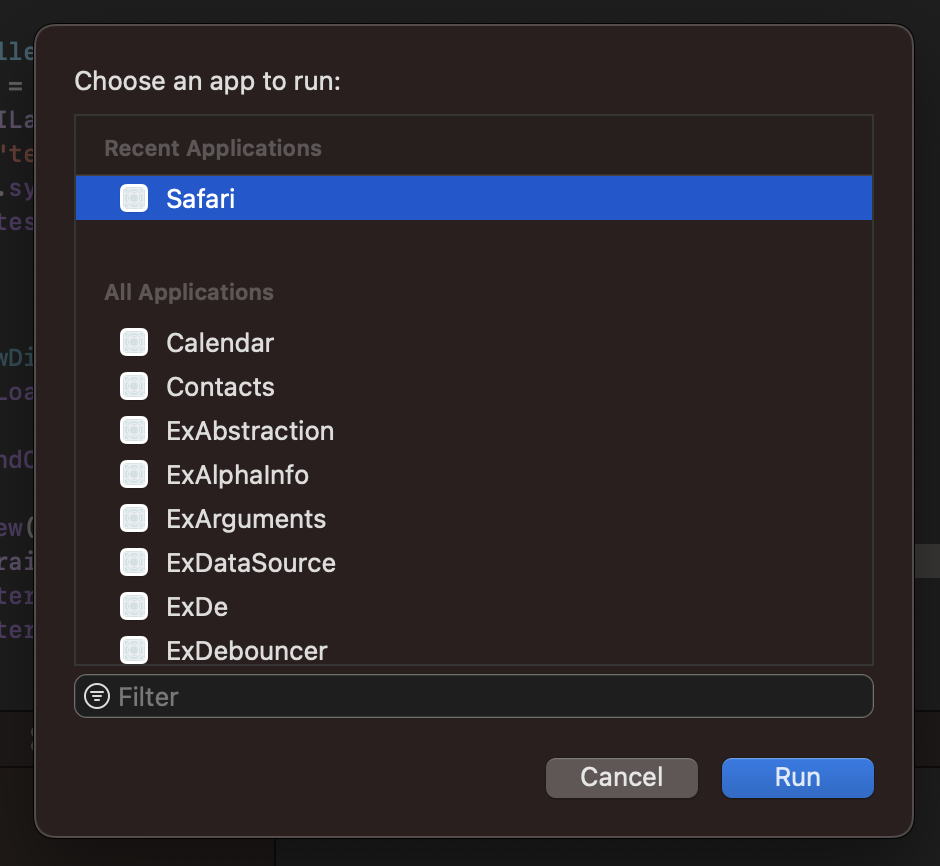
Task: Select Contacts in the app list
Action: [x=474, y=387]
